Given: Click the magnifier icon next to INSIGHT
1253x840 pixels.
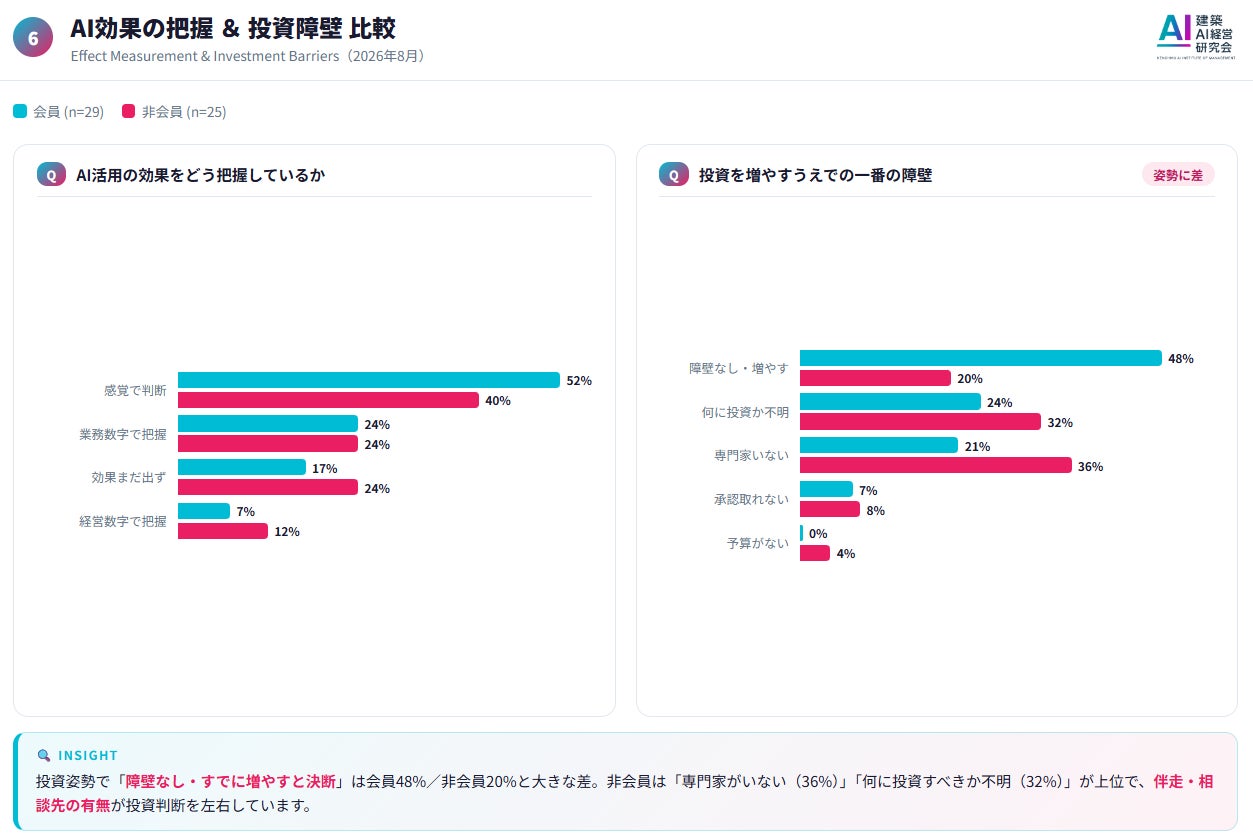Looking at the screenshot, I should (x=43, y=756).
